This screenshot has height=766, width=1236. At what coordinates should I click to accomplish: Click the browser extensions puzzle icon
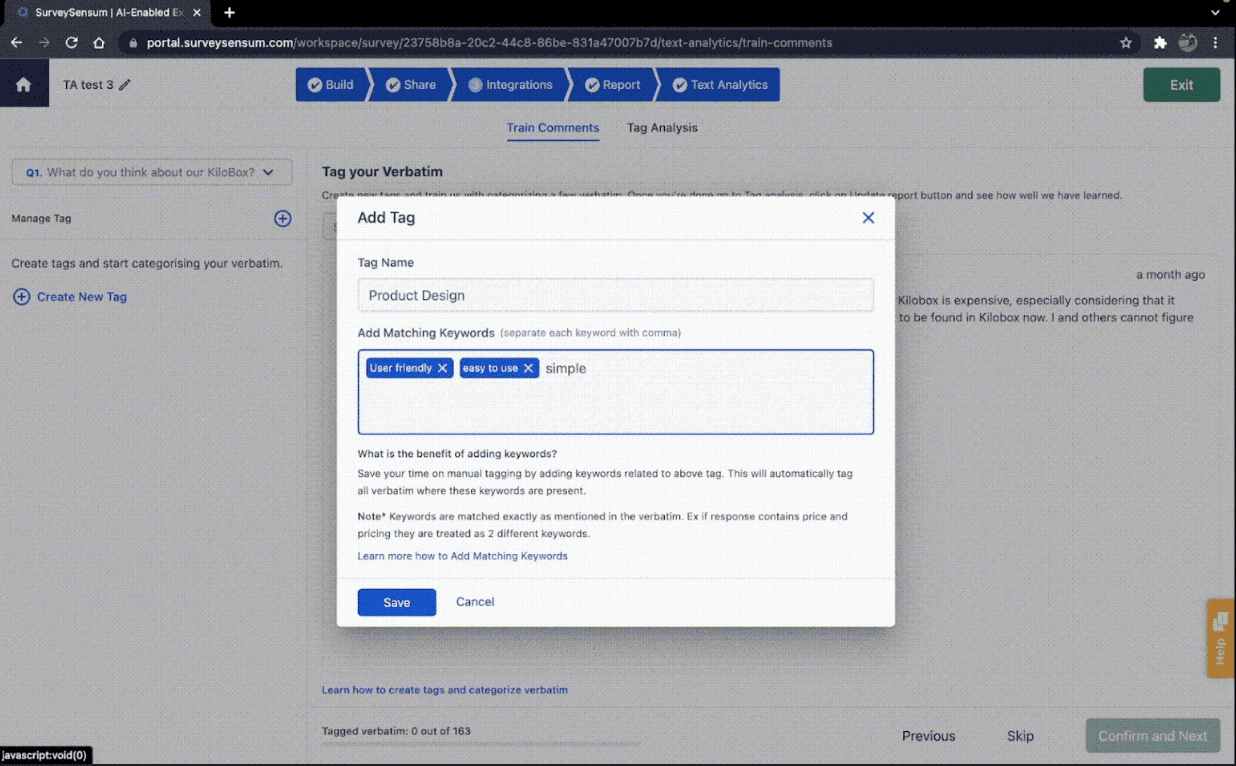[x=1160, y=43]
